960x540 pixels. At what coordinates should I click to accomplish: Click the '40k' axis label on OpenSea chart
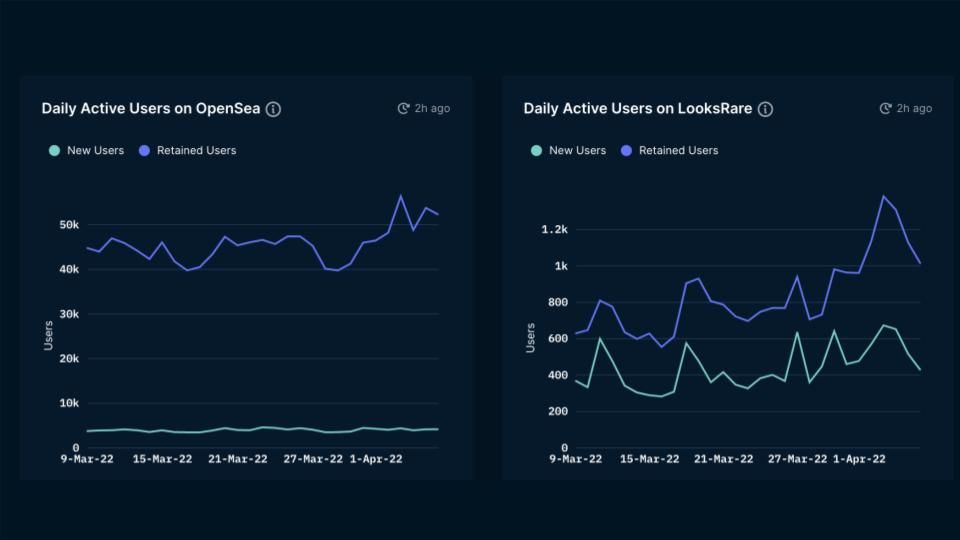tap(69, 269)
